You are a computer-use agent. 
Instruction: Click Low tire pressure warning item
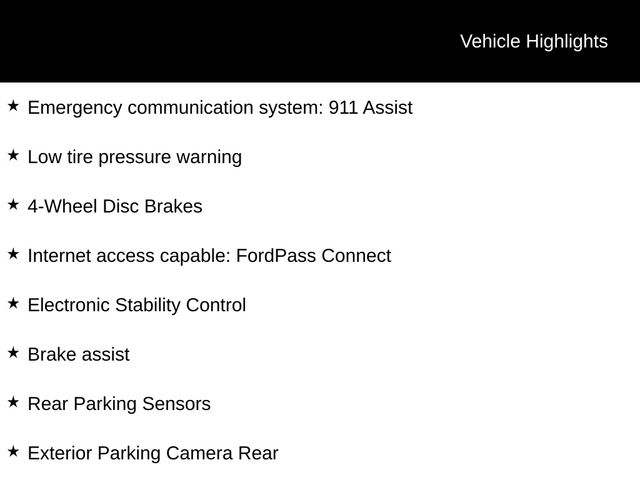click(x=135, y=158)
